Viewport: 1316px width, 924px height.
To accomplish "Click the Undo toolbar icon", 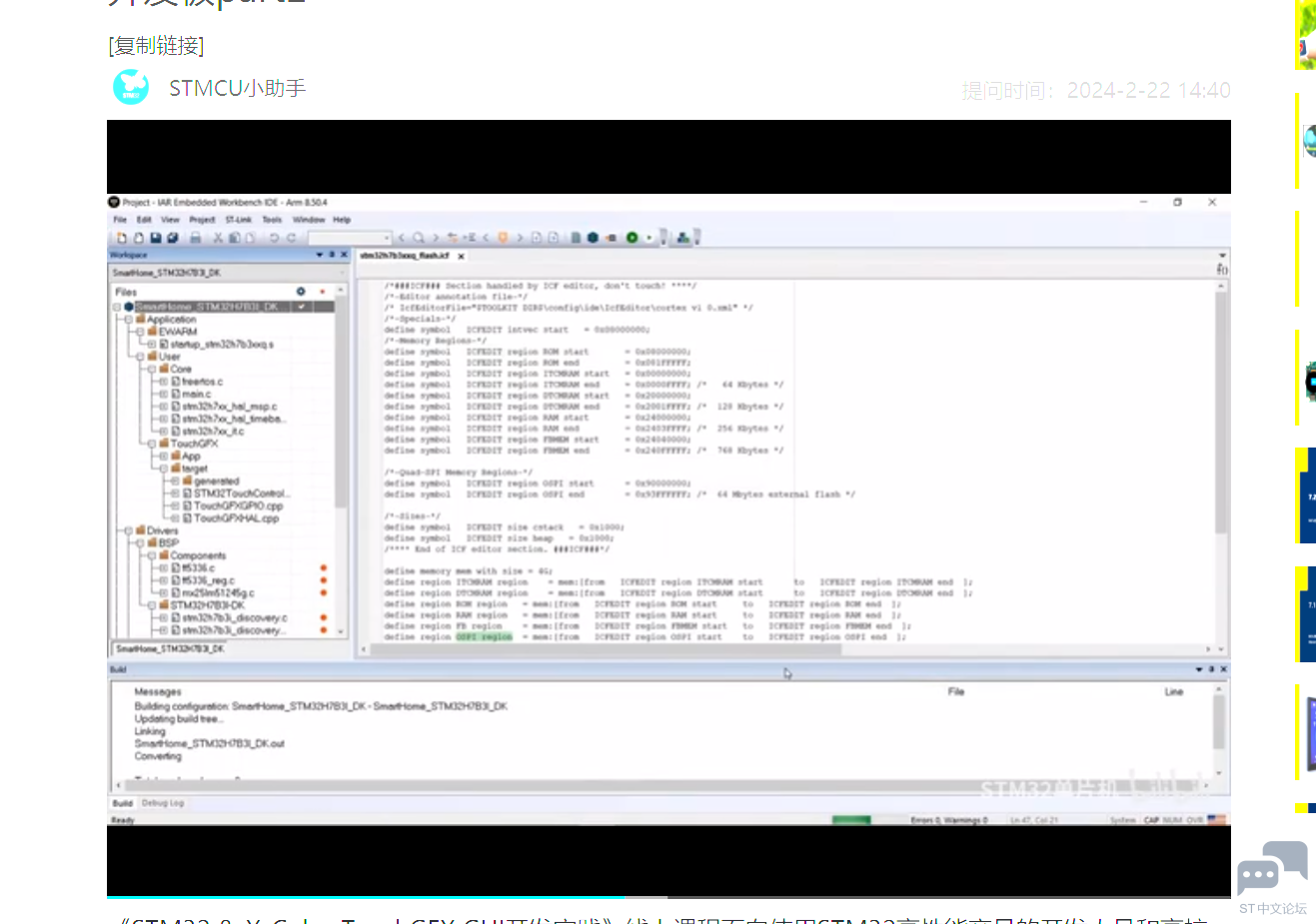I will pyautogui.click(x=274, y=238).
